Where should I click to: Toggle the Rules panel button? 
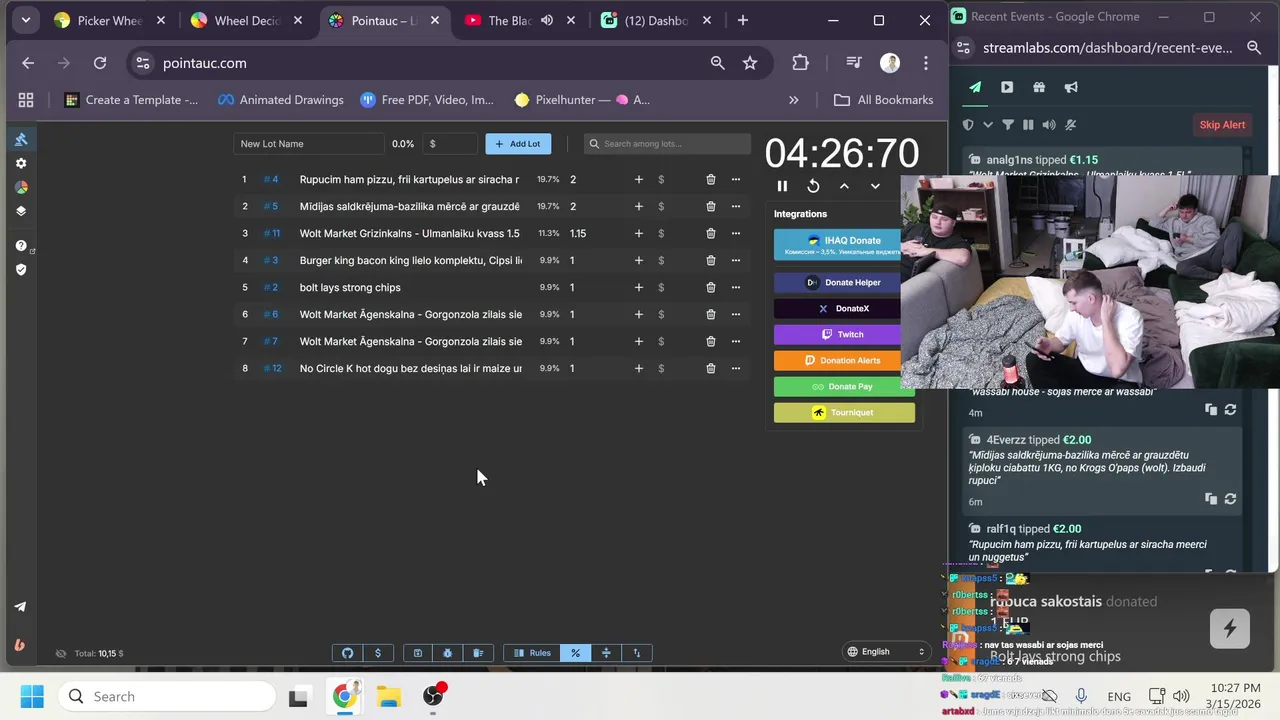coord(532,653)
